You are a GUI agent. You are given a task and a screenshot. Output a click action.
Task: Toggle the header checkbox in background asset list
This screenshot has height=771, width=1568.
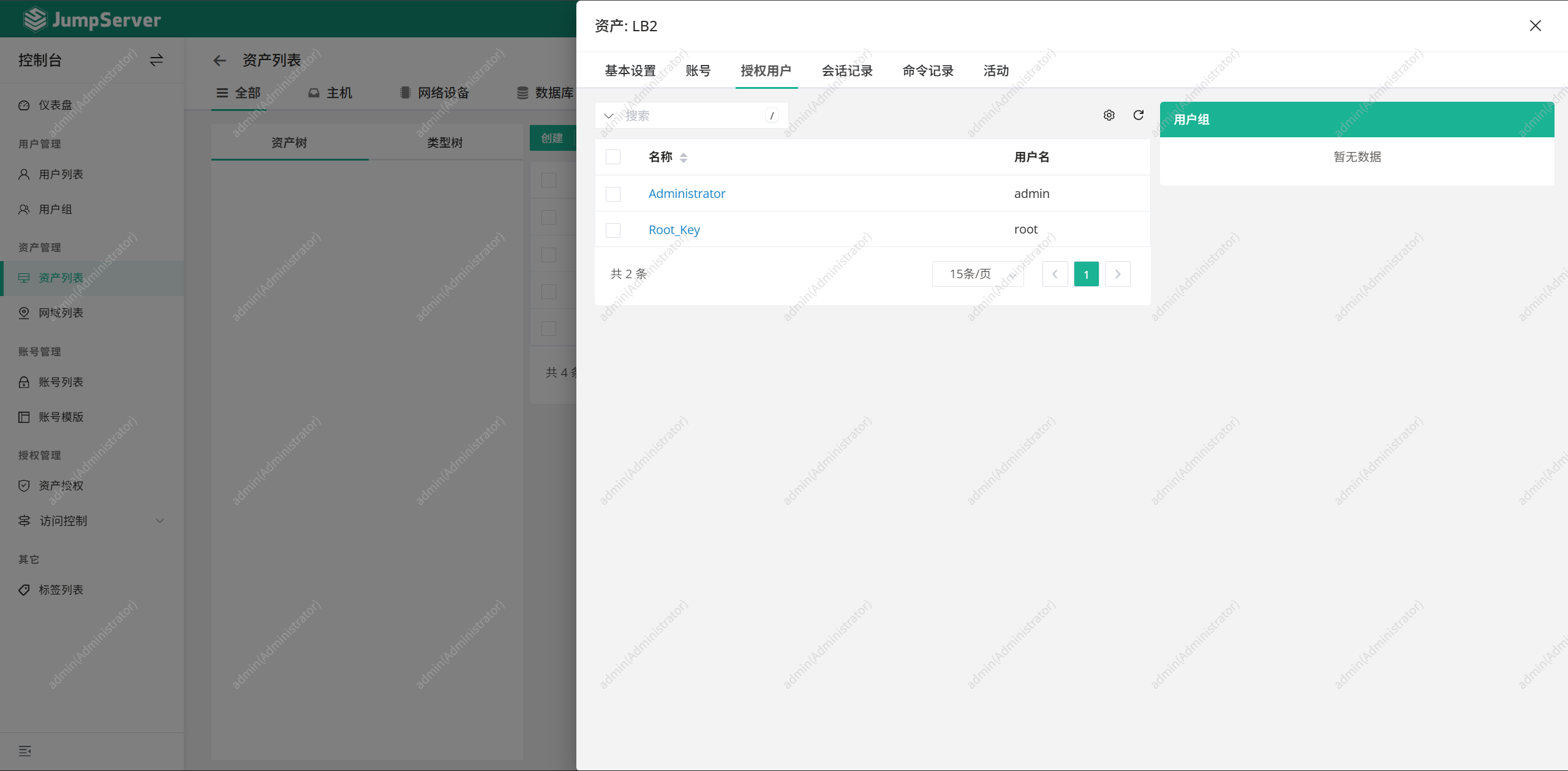pos(549,180)
